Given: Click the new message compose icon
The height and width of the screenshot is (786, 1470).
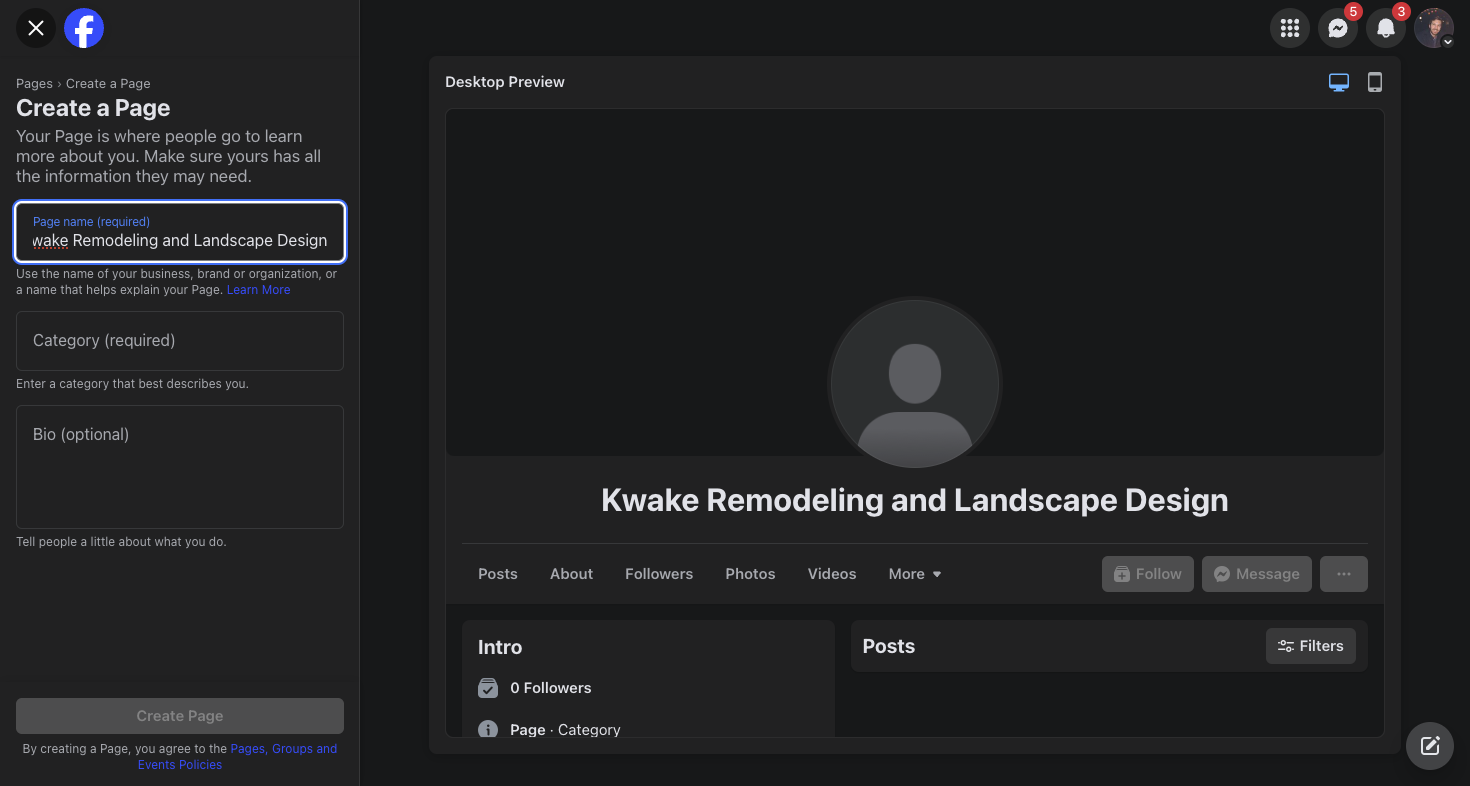Looking at the screenshot, I should [1430, 745].
